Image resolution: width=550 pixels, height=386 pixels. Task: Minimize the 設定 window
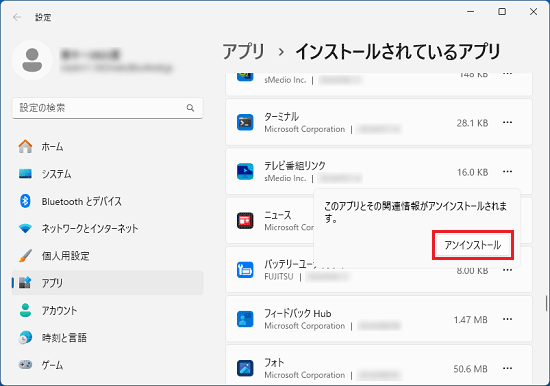coord(470,12)
